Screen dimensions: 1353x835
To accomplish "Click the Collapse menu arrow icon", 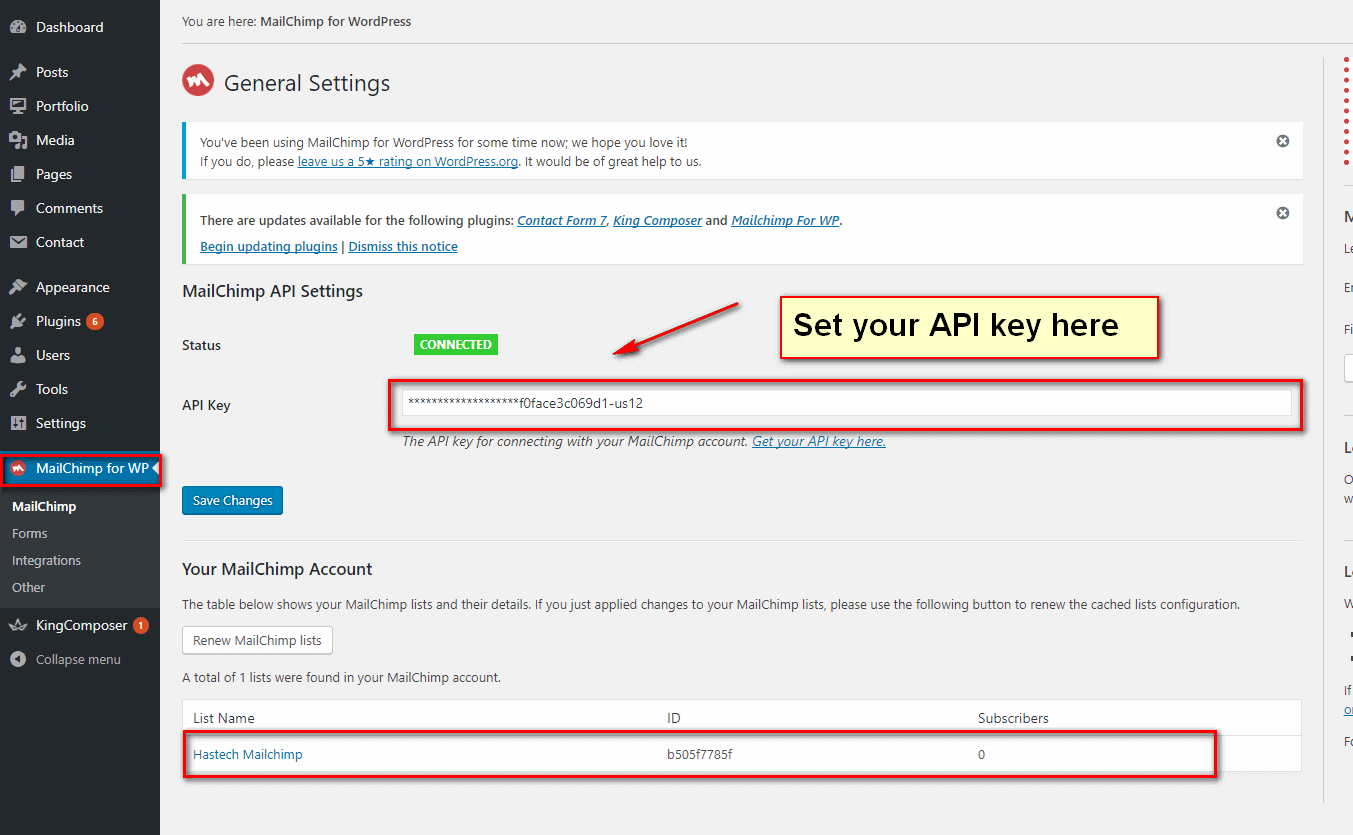I will [18, 659].
